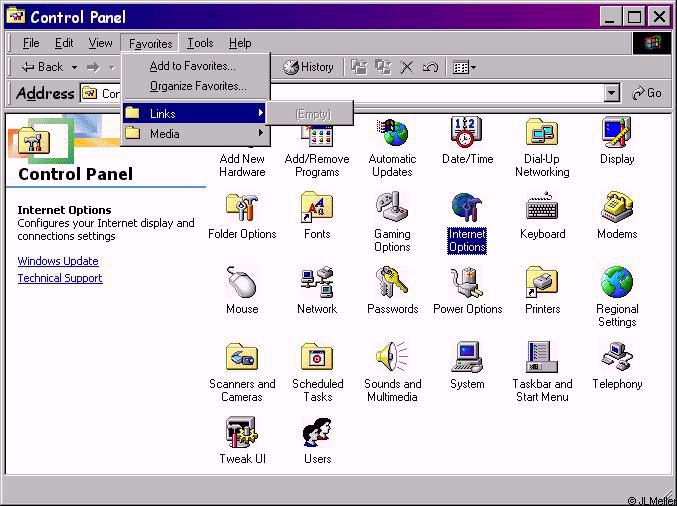Open the View menu
The width and height of the screenshot is (677, 506).
coord(100,43)
